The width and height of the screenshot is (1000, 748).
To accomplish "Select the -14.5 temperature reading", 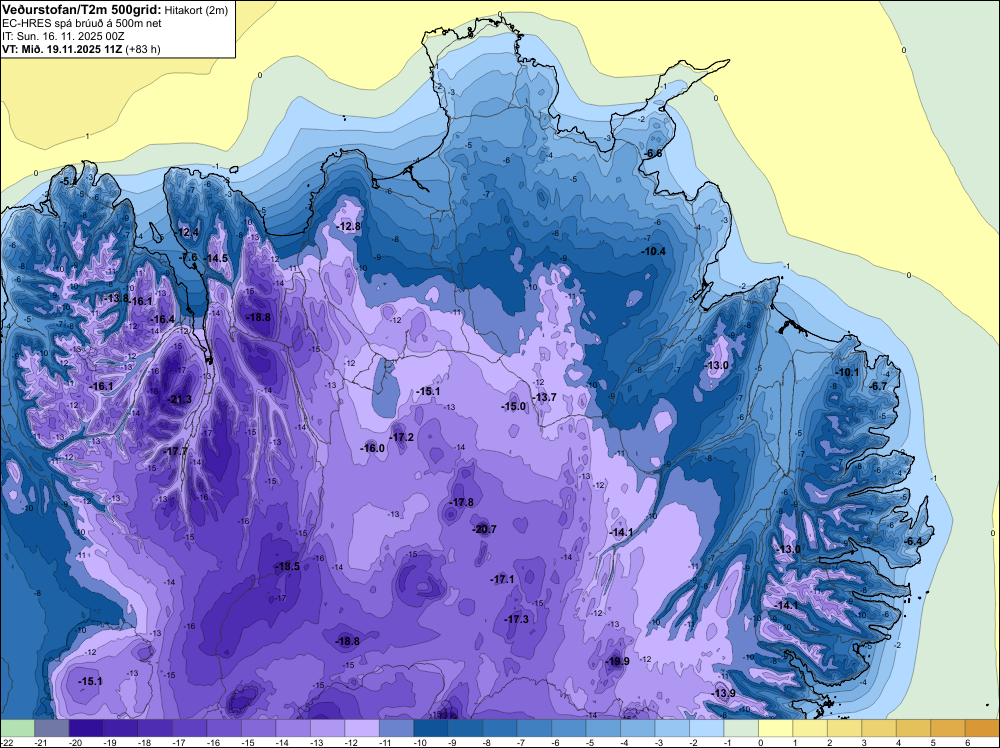I will pyautogui.click(x=216, y=258).
